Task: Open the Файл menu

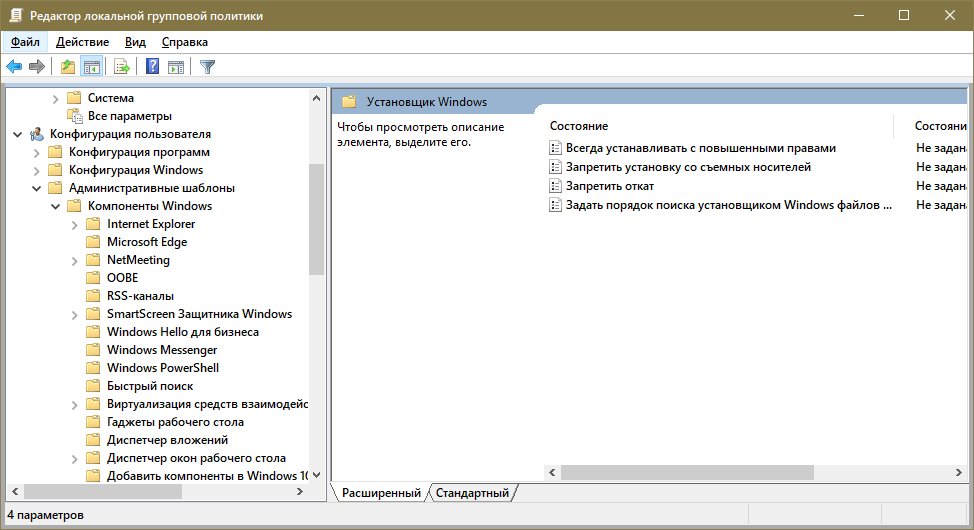Action: click(25, 42)
